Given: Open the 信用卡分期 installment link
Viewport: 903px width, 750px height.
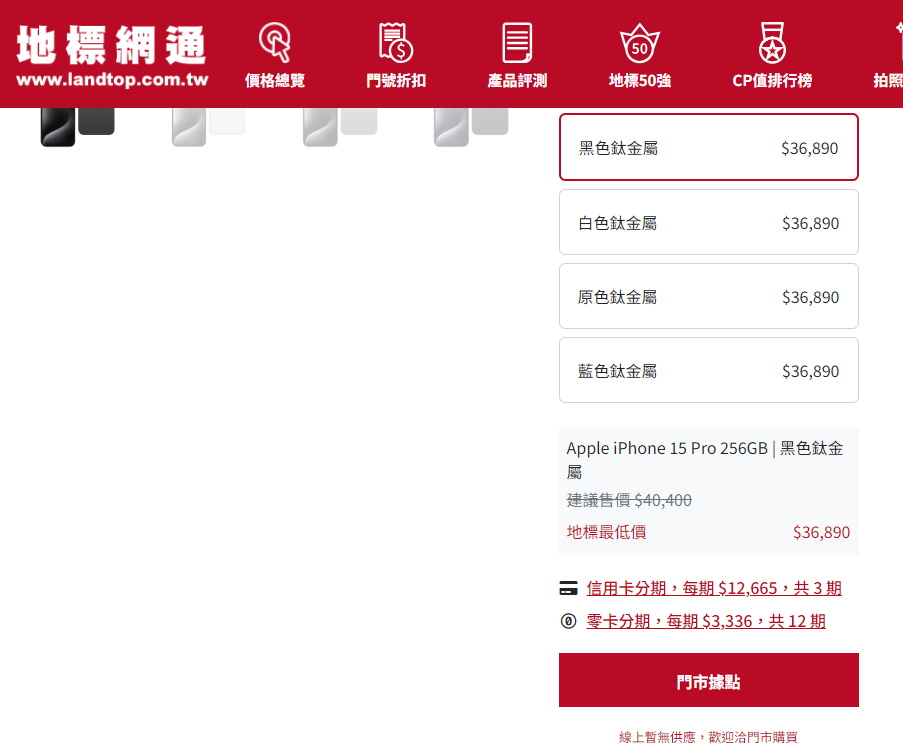Looking at the screenshot, I should tap(713, 588).
